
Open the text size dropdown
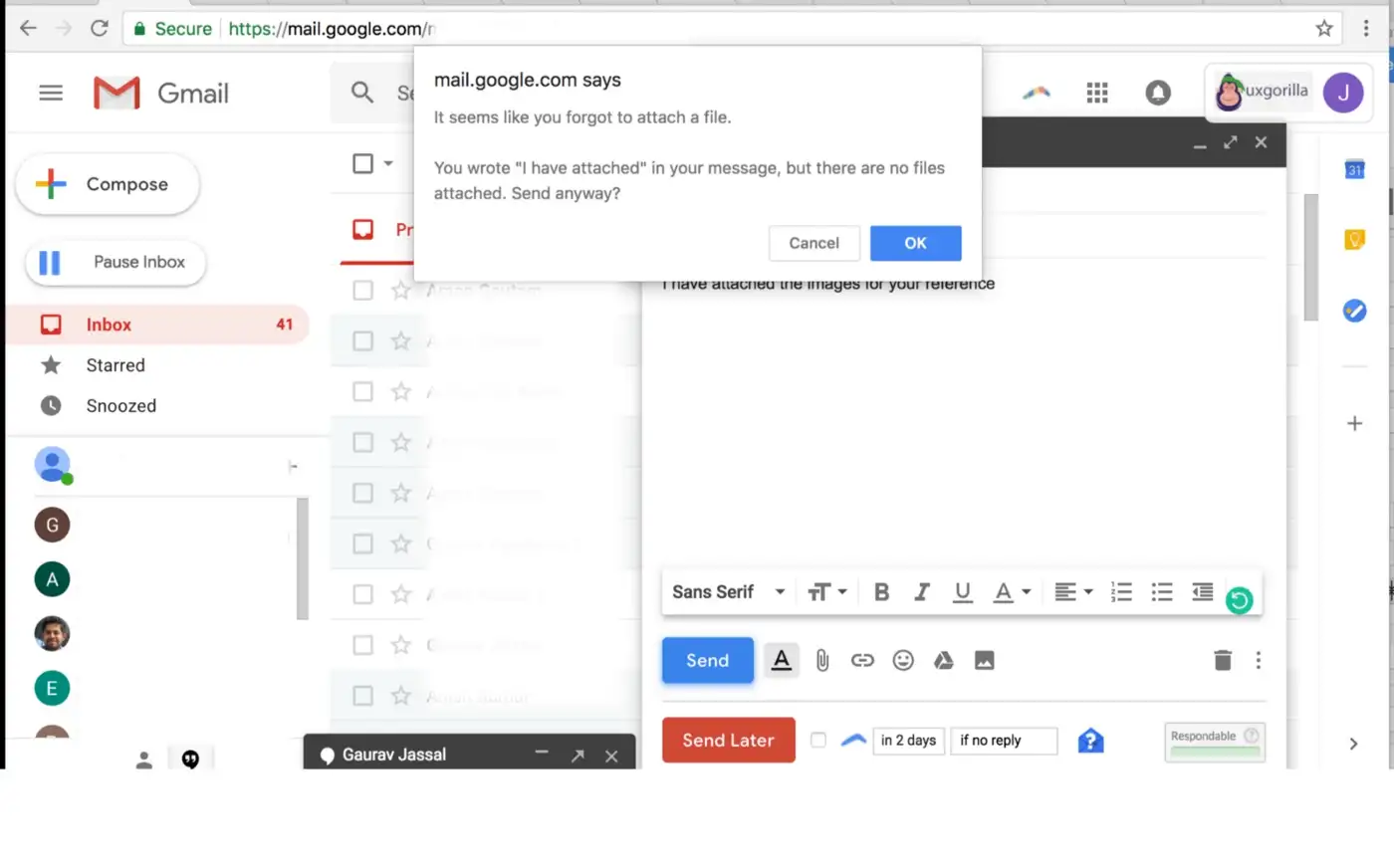[826, 592]
